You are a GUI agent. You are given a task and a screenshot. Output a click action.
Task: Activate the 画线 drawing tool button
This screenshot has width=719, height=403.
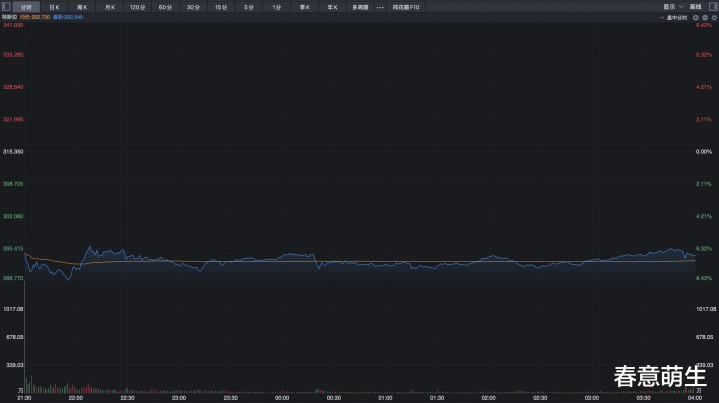click(696, 7)
